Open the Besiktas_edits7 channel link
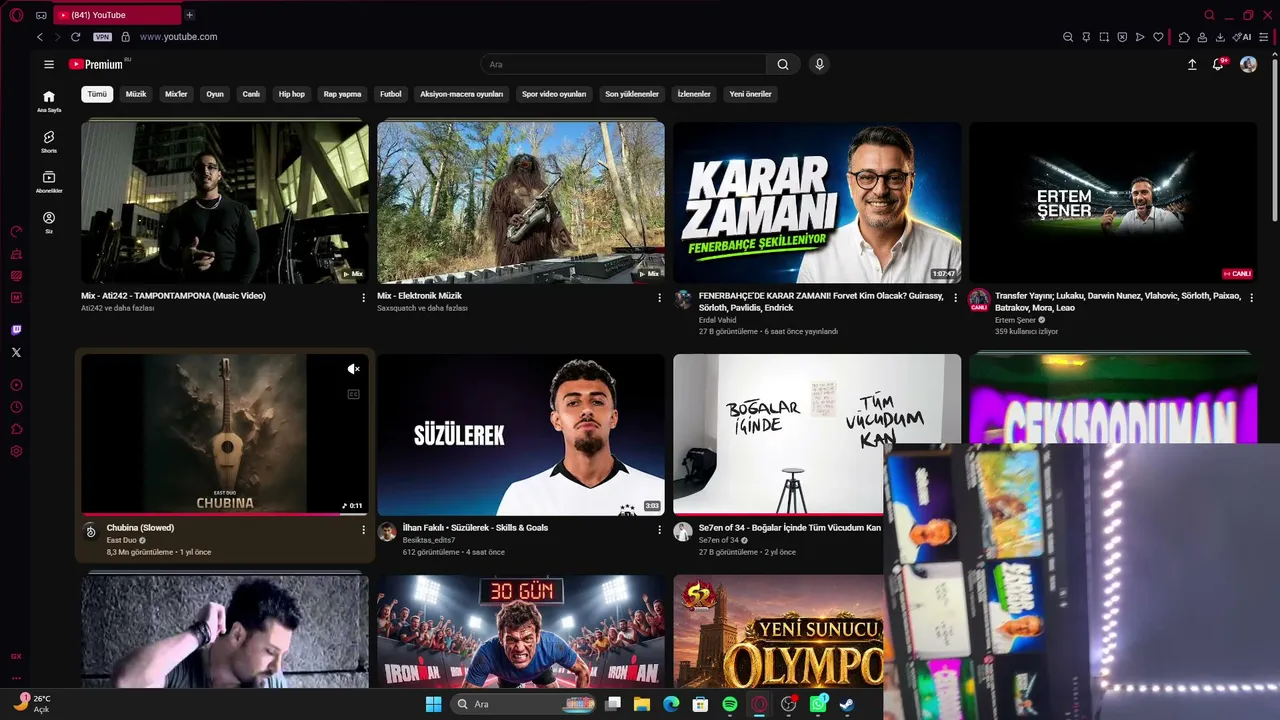Viewport: 1280px width, 720px height. point(429,540)
